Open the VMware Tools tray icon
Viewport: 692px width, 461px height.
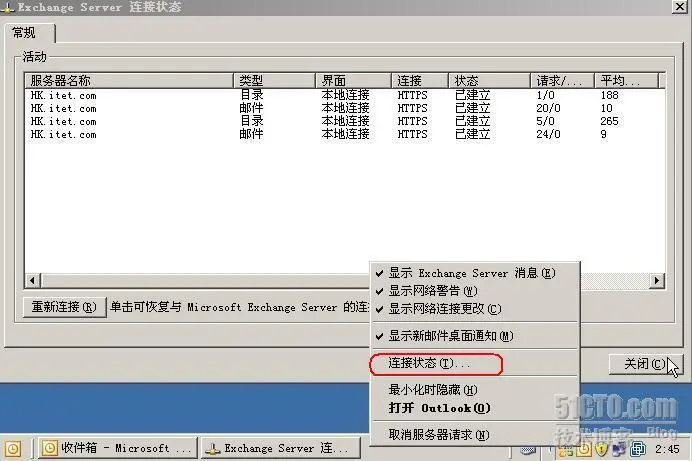tap(638, 450)
